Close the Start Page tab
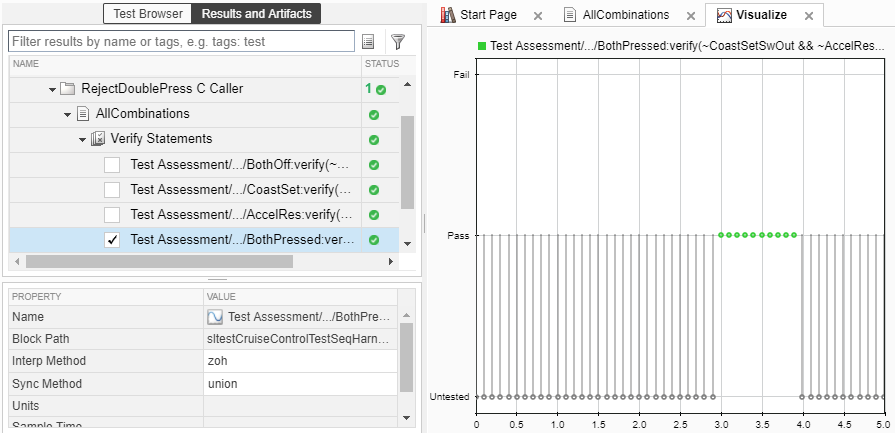 click(x=538, y=16)
